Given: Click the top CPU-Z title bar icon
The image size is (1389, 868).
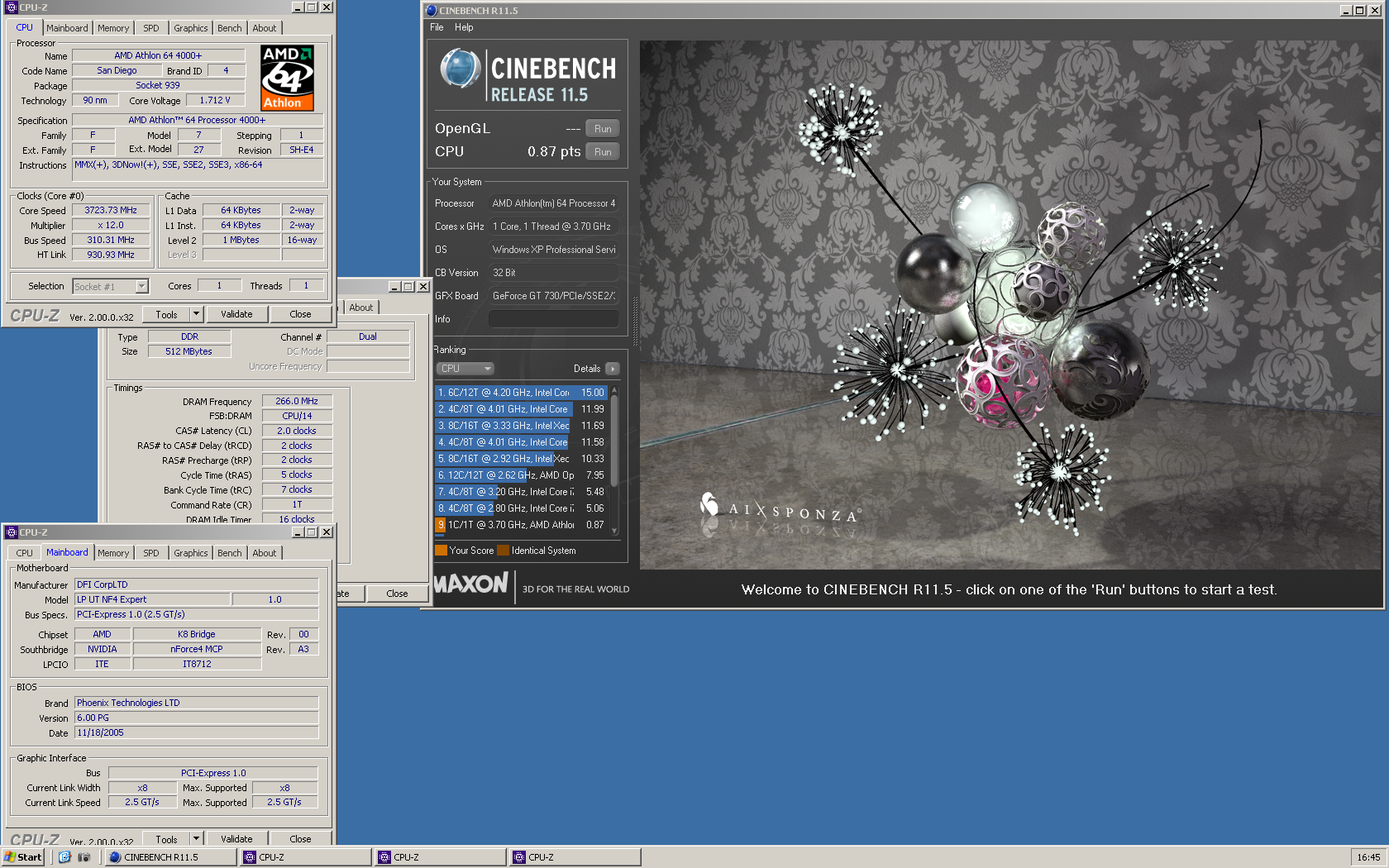Looking at the screenshot, I should [12, 7].
